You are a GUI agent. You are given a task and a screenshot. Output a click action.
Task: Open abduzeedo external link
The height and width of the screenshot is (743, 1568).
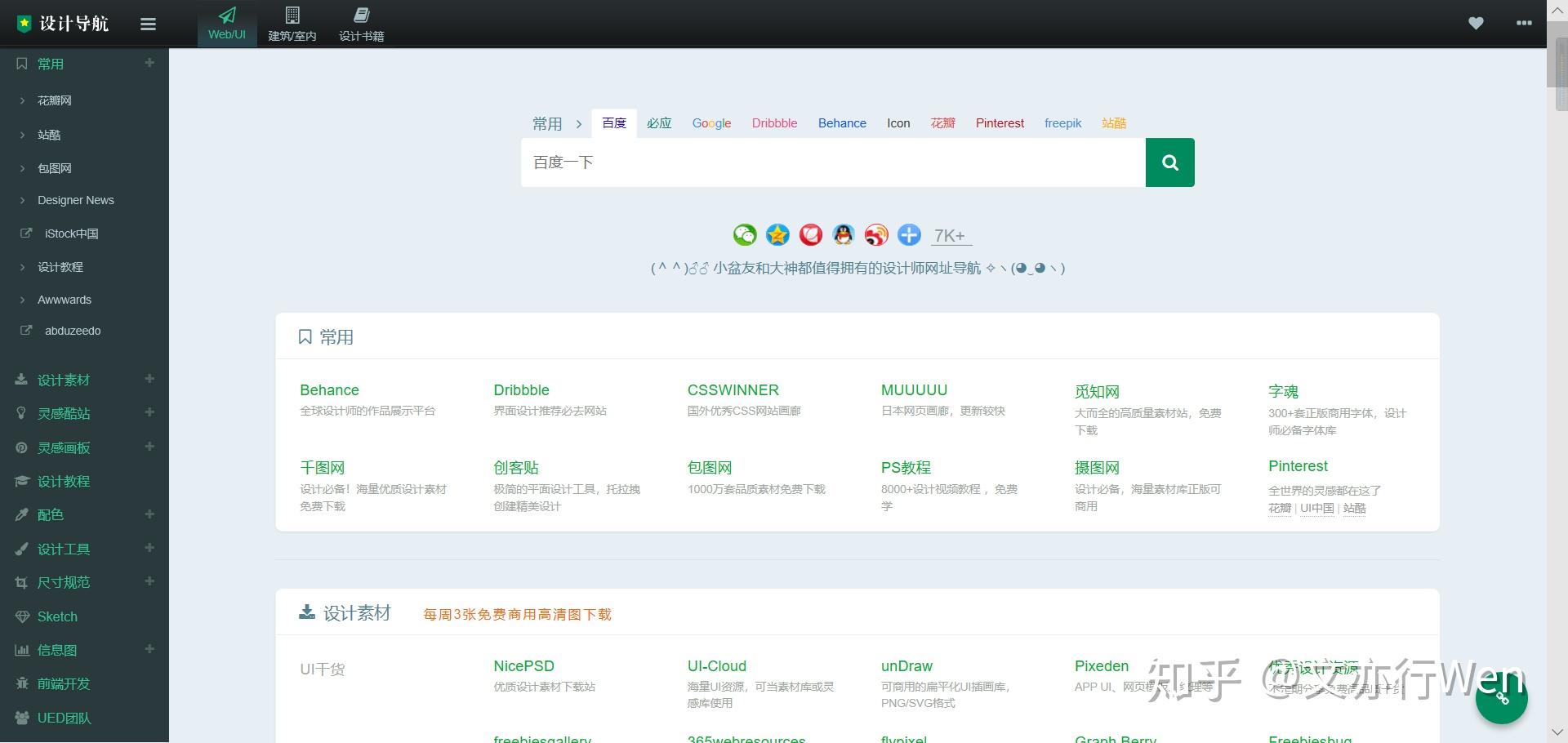pyautogui.click(x=73, y=331)
